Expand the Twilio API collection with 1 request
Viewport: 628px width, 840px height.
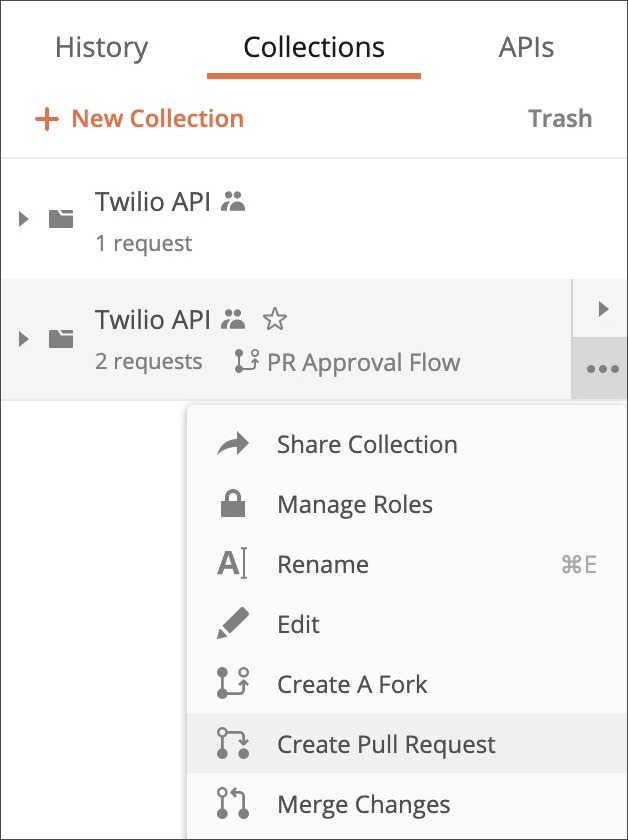tap(23, 219)
